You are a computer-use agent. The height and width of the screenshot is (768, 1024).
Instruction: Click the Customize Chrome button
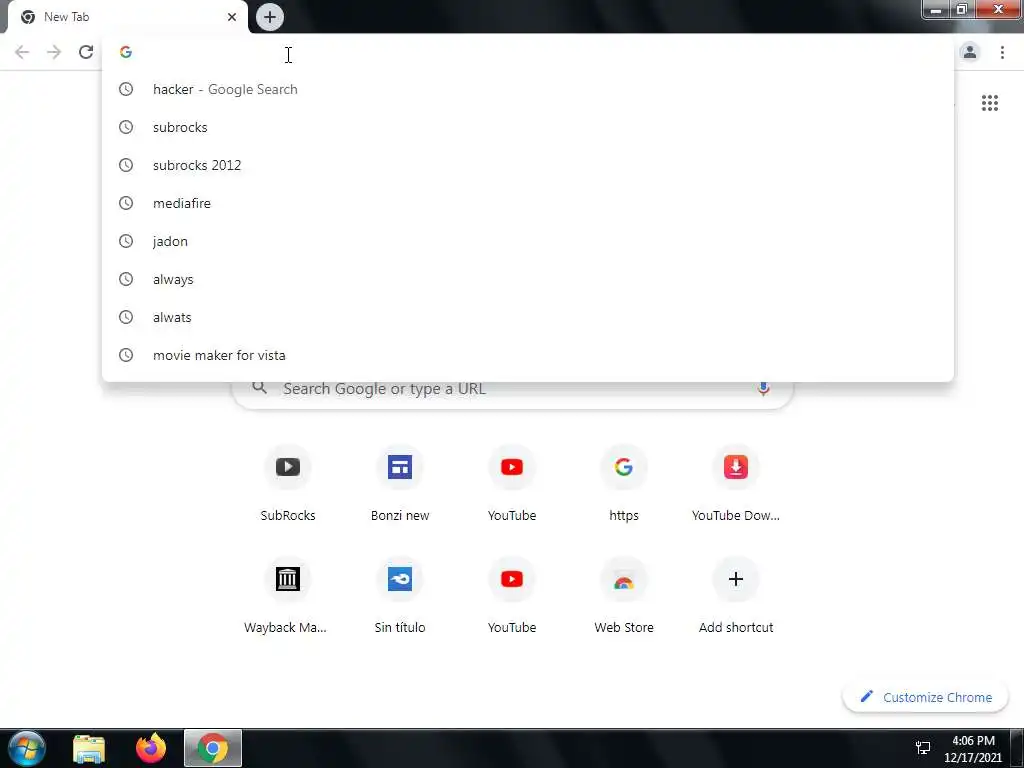tap(925, 697)
